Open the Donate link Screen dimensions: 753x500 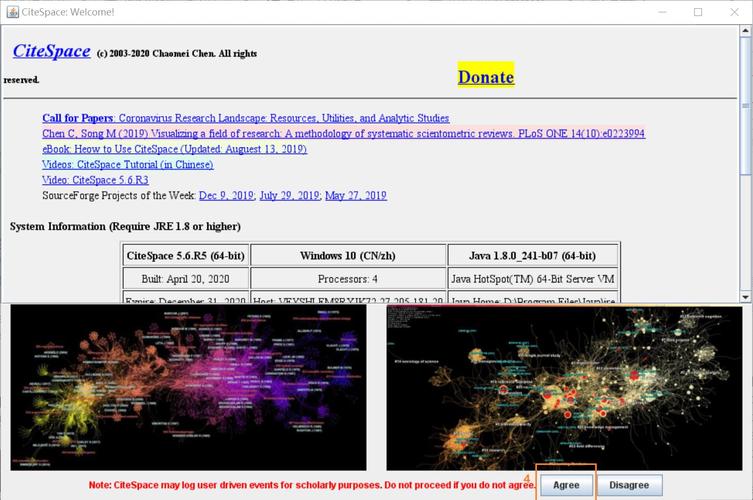pos(485,76)
